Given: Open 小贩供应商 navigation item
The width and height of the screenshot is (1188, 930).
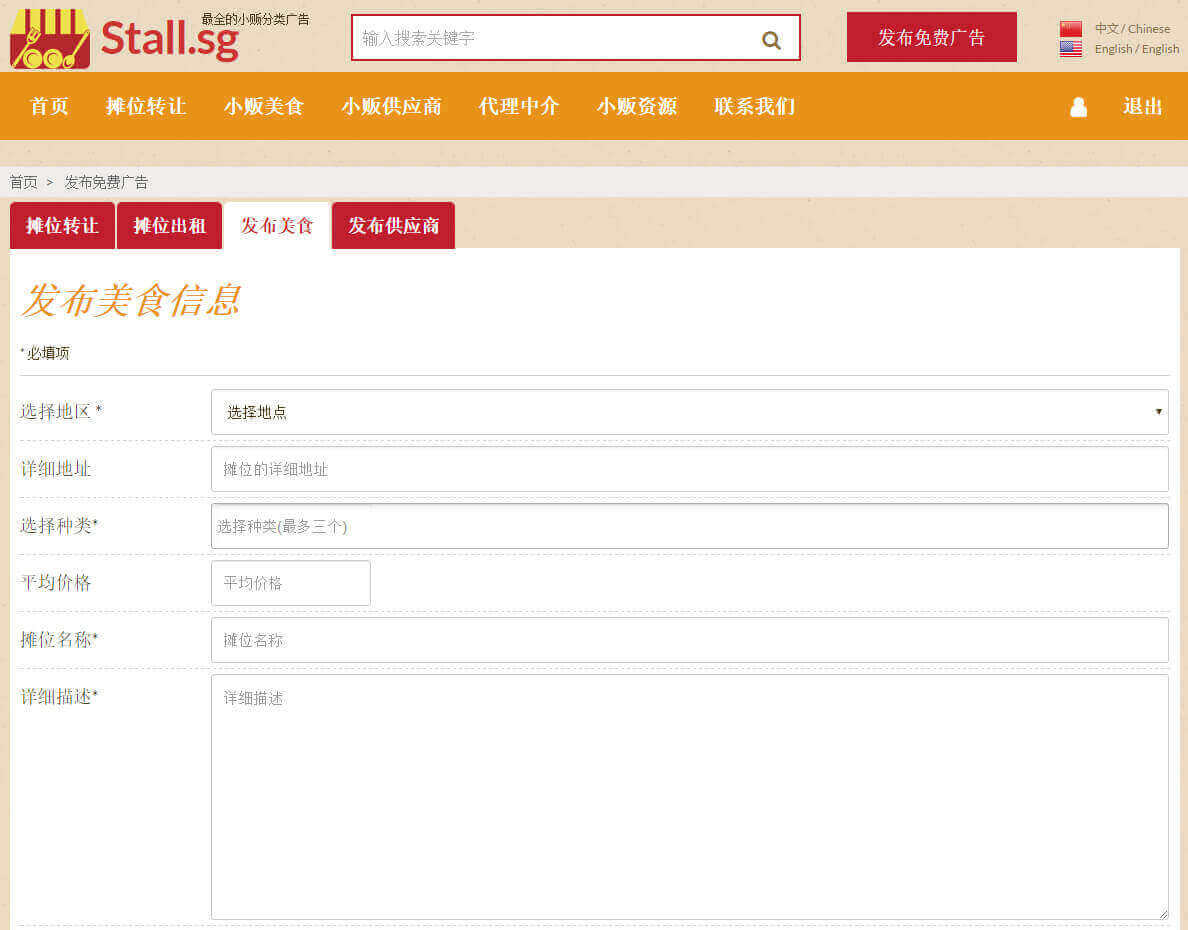Looking at the screenshot, I should 391,106.
